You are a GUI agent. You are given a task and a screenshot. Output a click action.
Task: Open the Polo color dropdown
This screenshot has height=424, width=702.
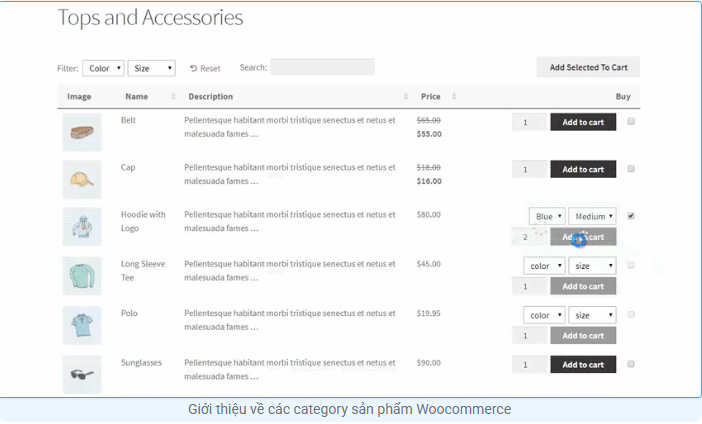pos(544,315)
